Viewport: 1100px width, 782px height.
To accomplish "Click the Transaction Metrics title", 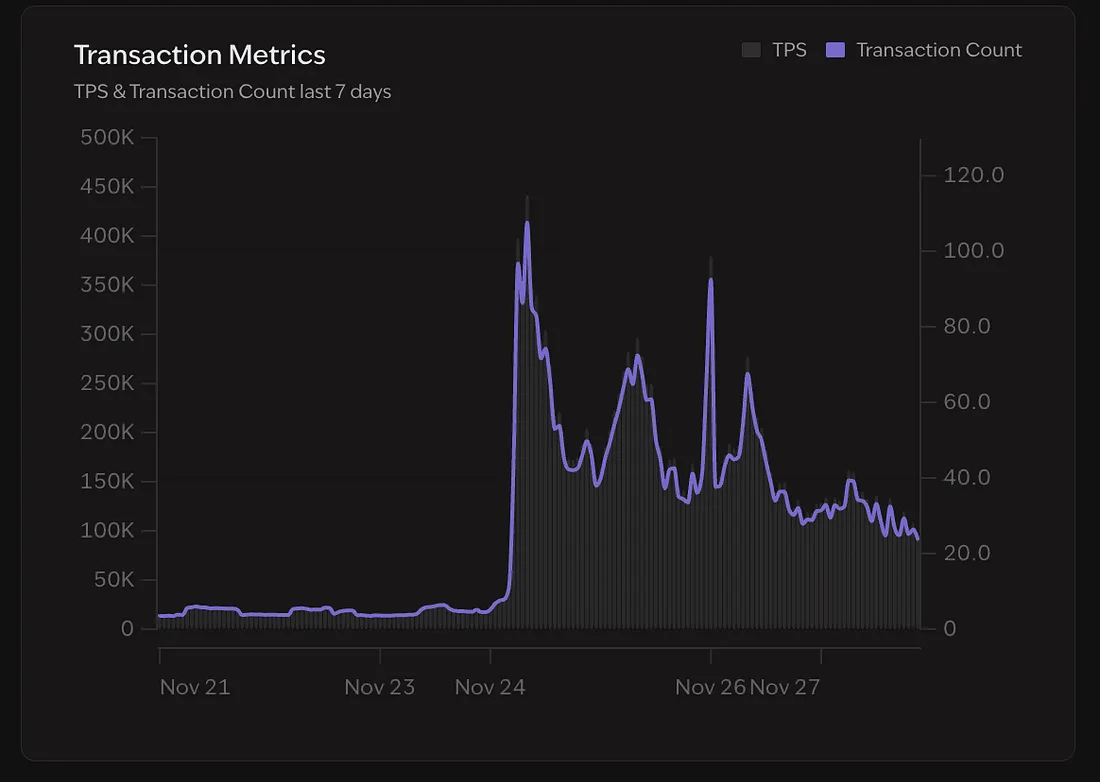I will coord(200,54).
